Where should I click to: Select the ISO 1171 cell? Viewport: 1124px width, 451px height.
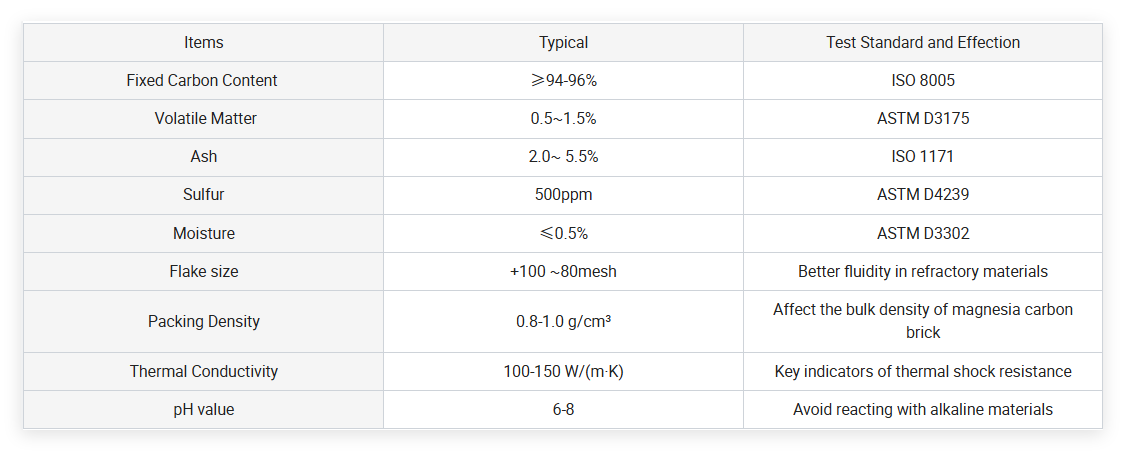pyautogui.click(x=922, y=156)
